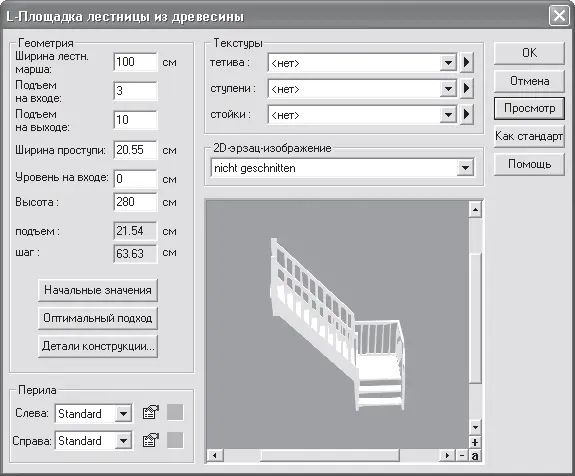Click the Высота input field
This screenshot has width=575, height=476.
pos(135,202)
